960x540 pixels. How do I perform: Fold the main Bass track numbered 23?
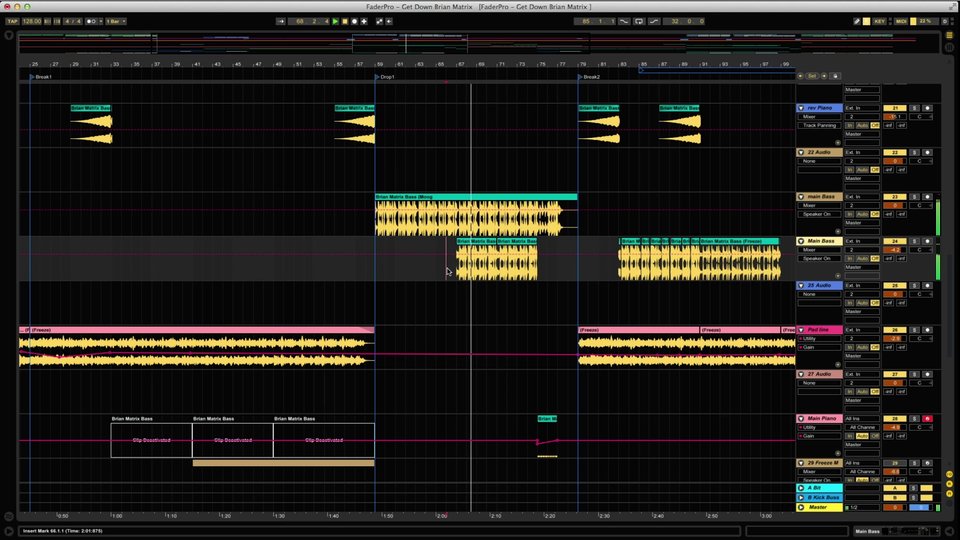pos(801,197)
